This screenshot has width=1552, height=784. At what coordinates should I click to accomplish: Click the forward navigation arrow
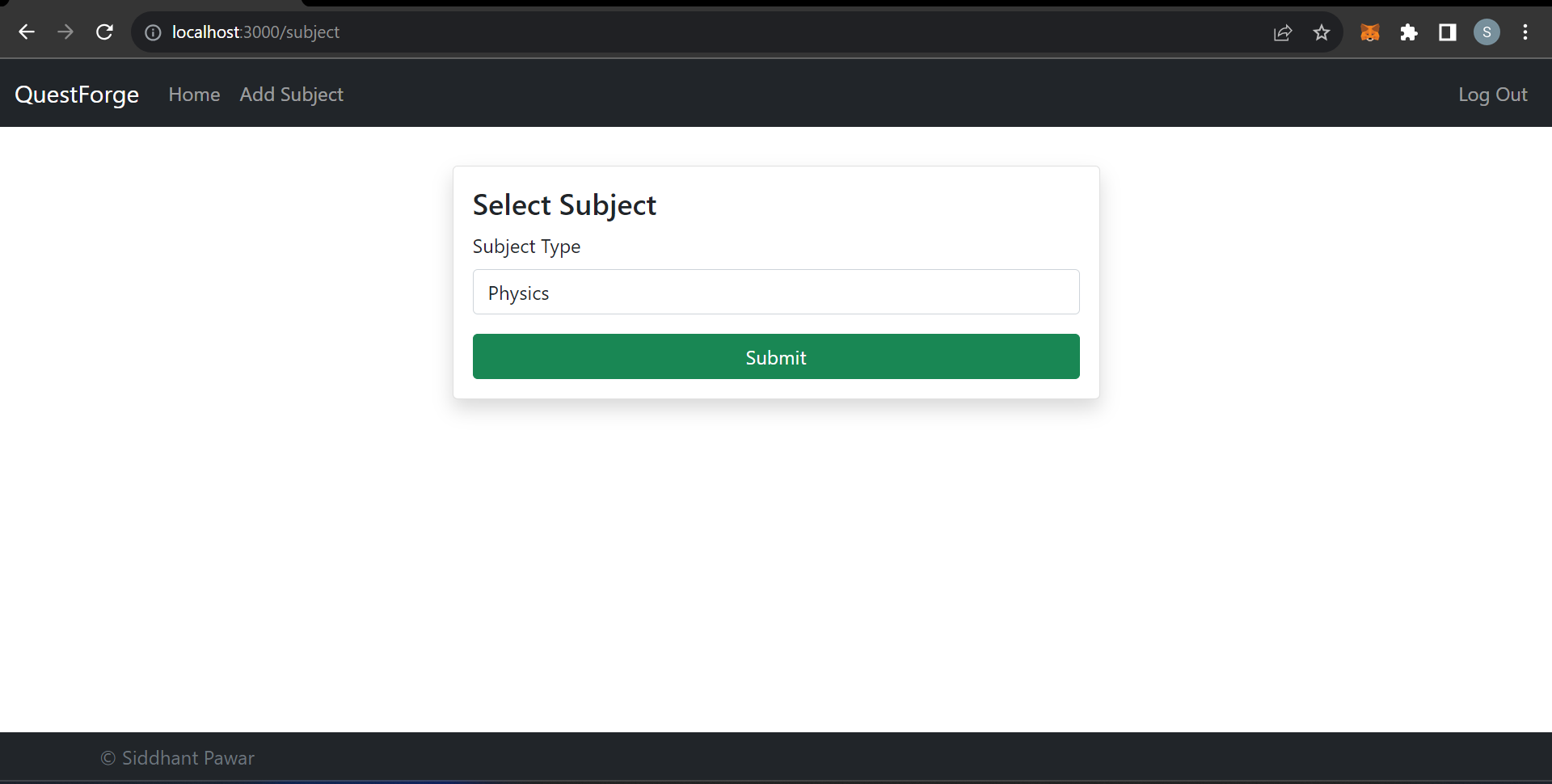65,32
